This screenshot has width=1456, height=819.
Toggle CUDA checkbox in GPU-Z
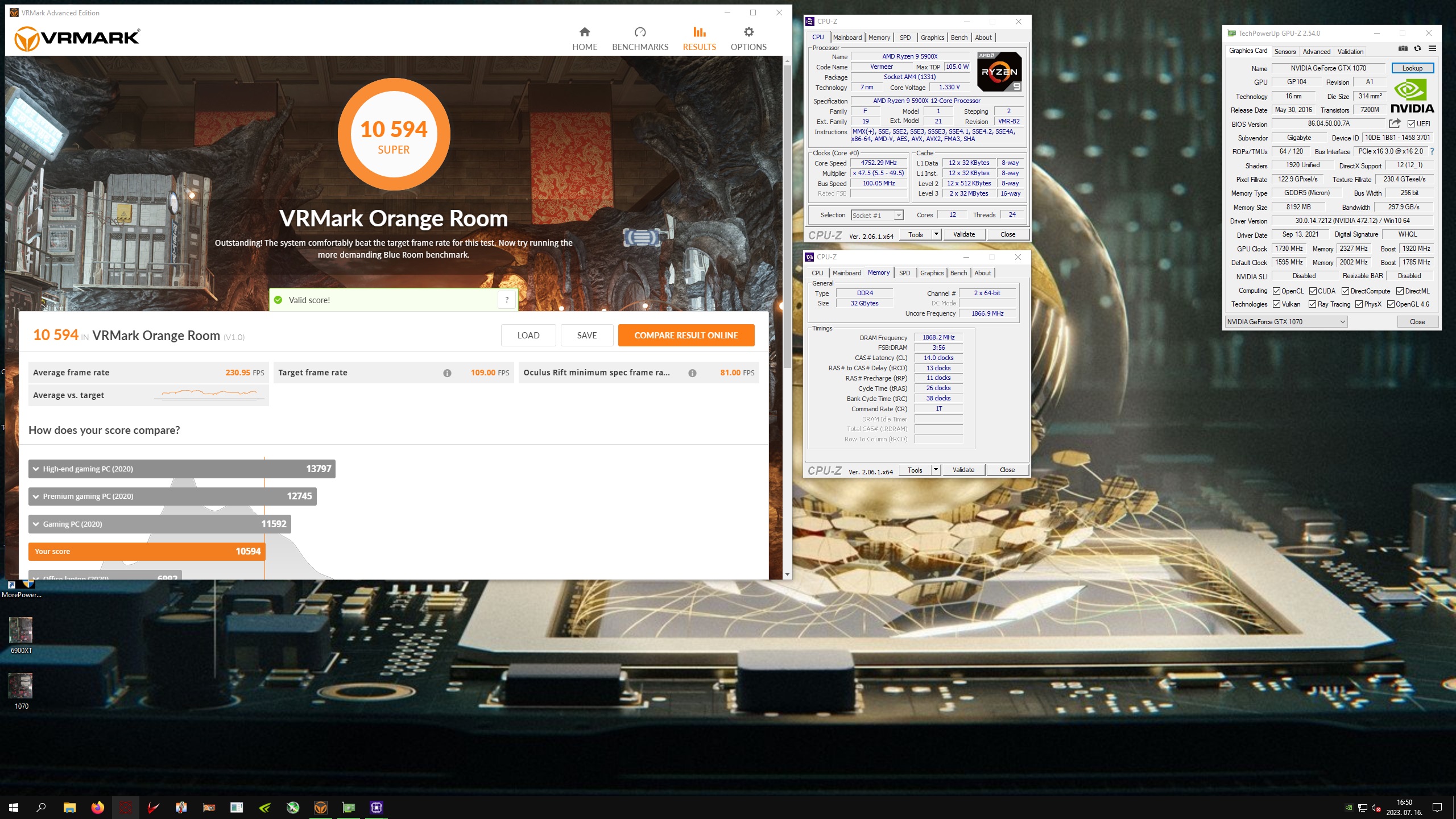[x=1313, y=291]
